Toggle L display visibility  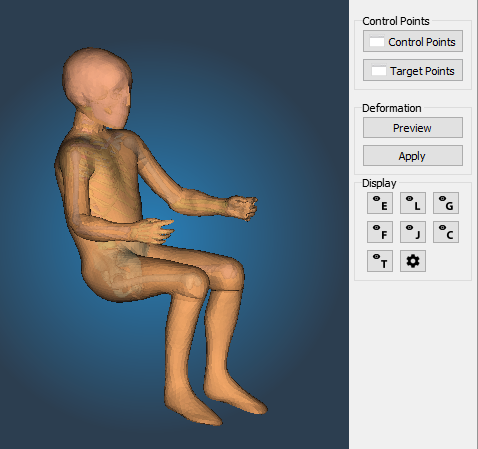(413, 203)
